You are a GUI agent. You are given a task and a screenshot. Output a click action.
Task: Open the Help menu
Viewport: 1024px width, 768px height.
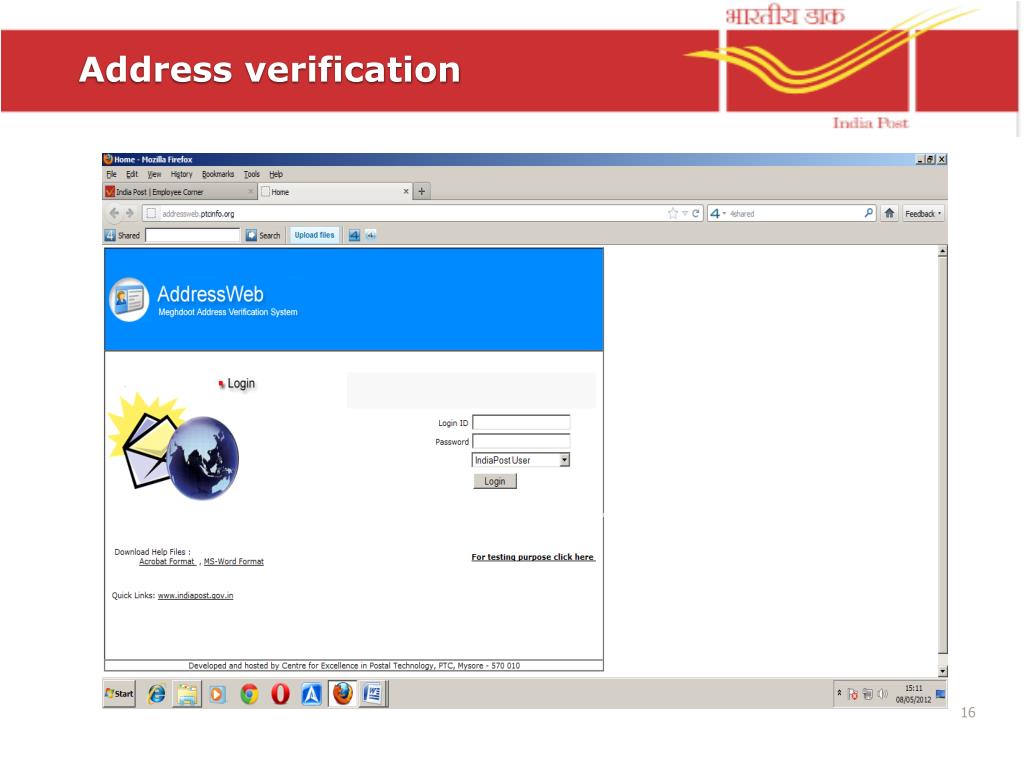tap(276, 174)
